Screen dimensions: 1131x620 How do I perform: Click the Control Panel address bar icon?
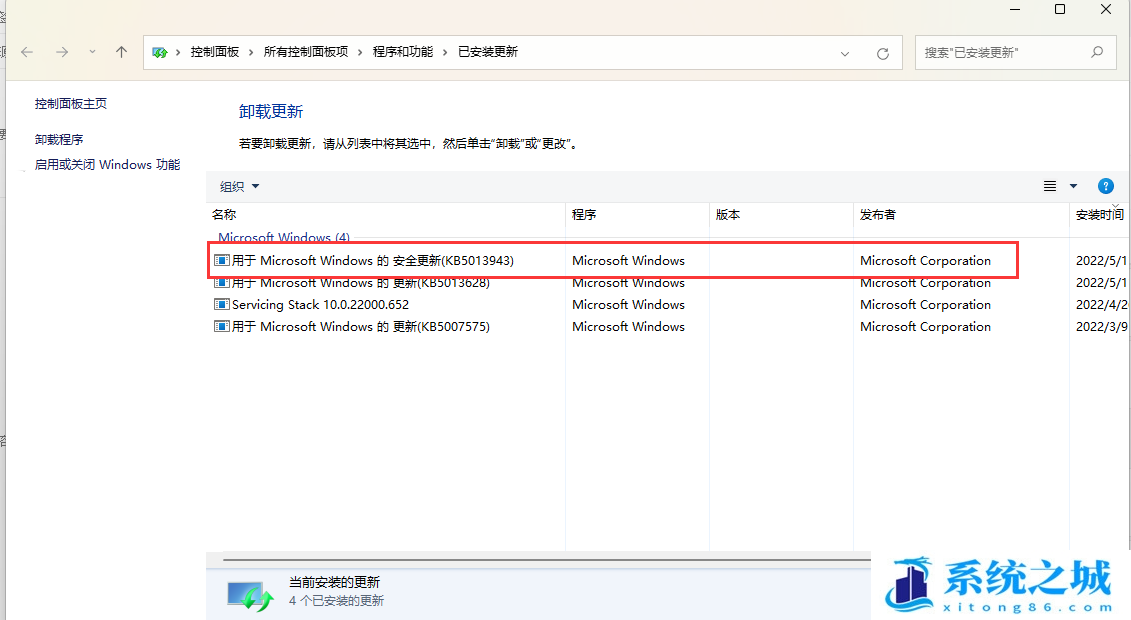pos(159,52)
